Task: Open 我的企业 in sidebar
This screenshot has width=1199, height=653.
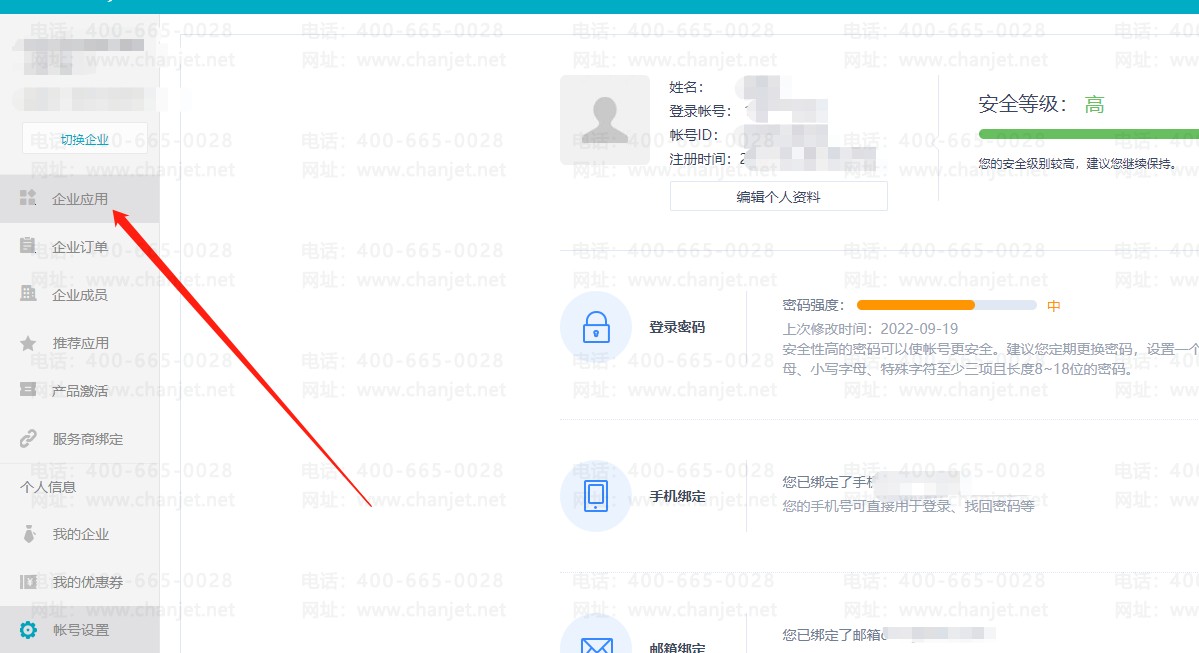Action: coord(80,534)
